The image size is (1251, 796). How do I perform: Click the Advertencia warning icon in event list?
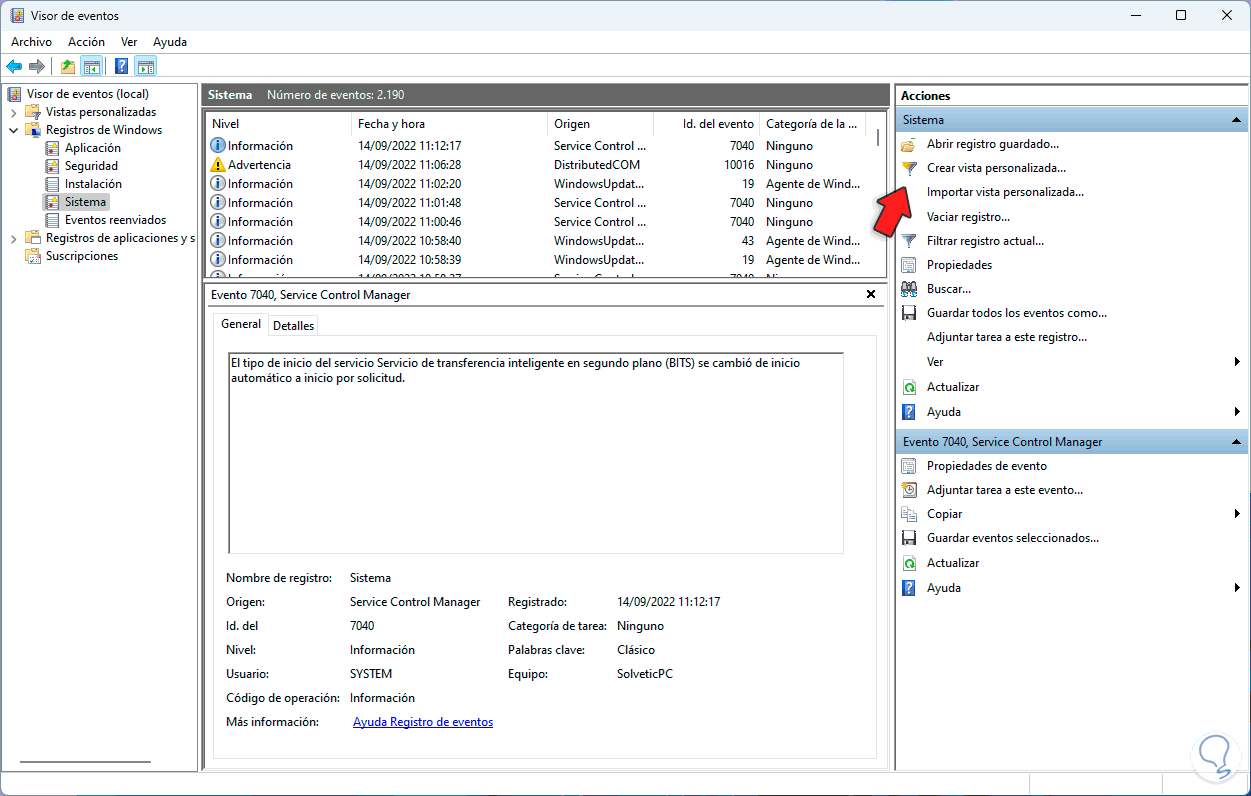(218, 165)
